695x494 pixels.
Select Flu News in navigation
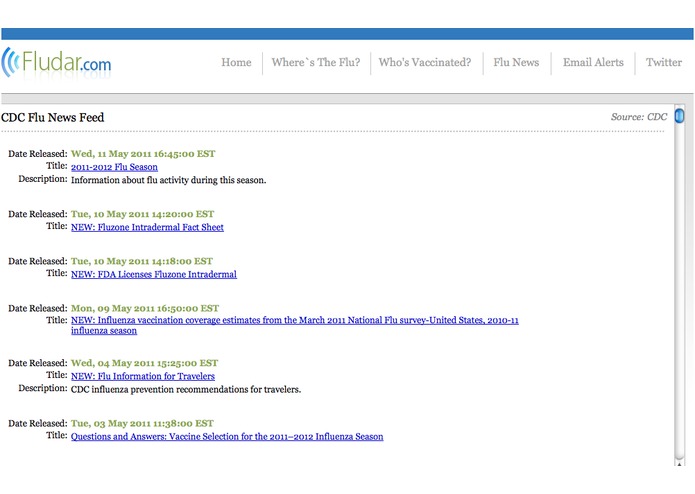(516, 62)
